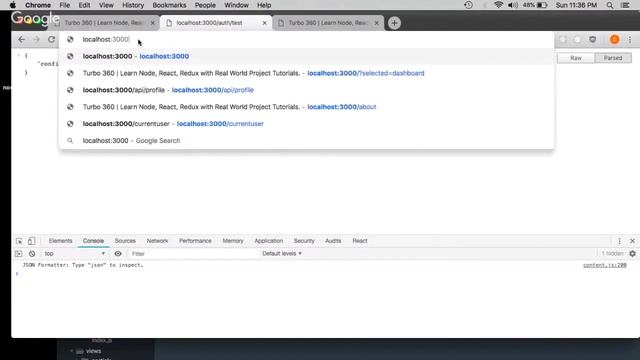Click the browser forward arrow

[36, 39]
